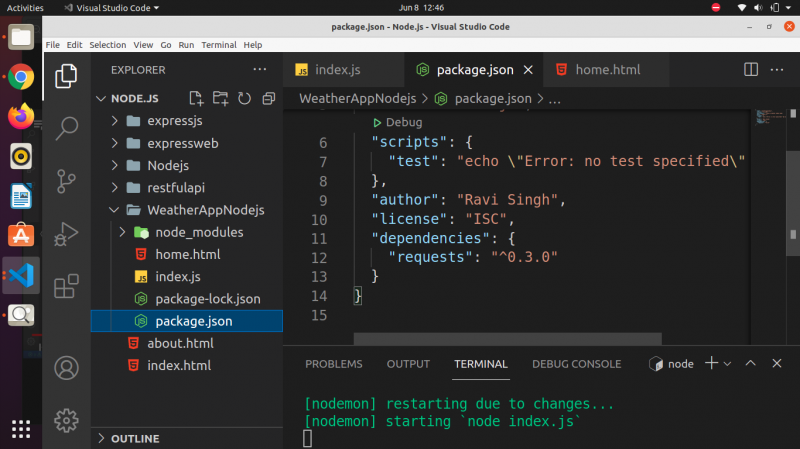Open Ubuntu Software from the dock
This screenshot has width=800, height=449.
21,235
